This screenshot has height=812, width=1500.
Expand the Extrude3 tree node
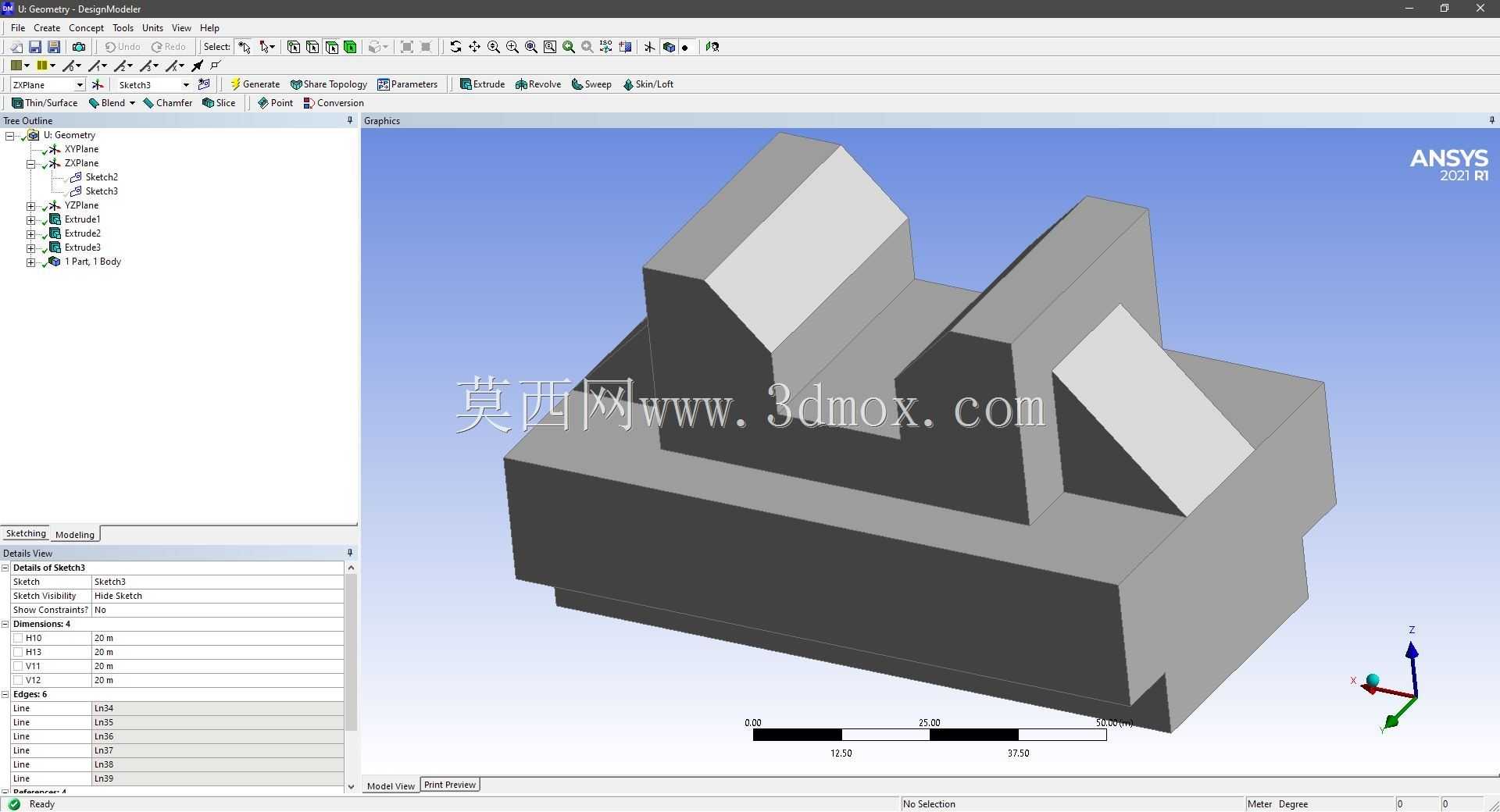point(30,248)
